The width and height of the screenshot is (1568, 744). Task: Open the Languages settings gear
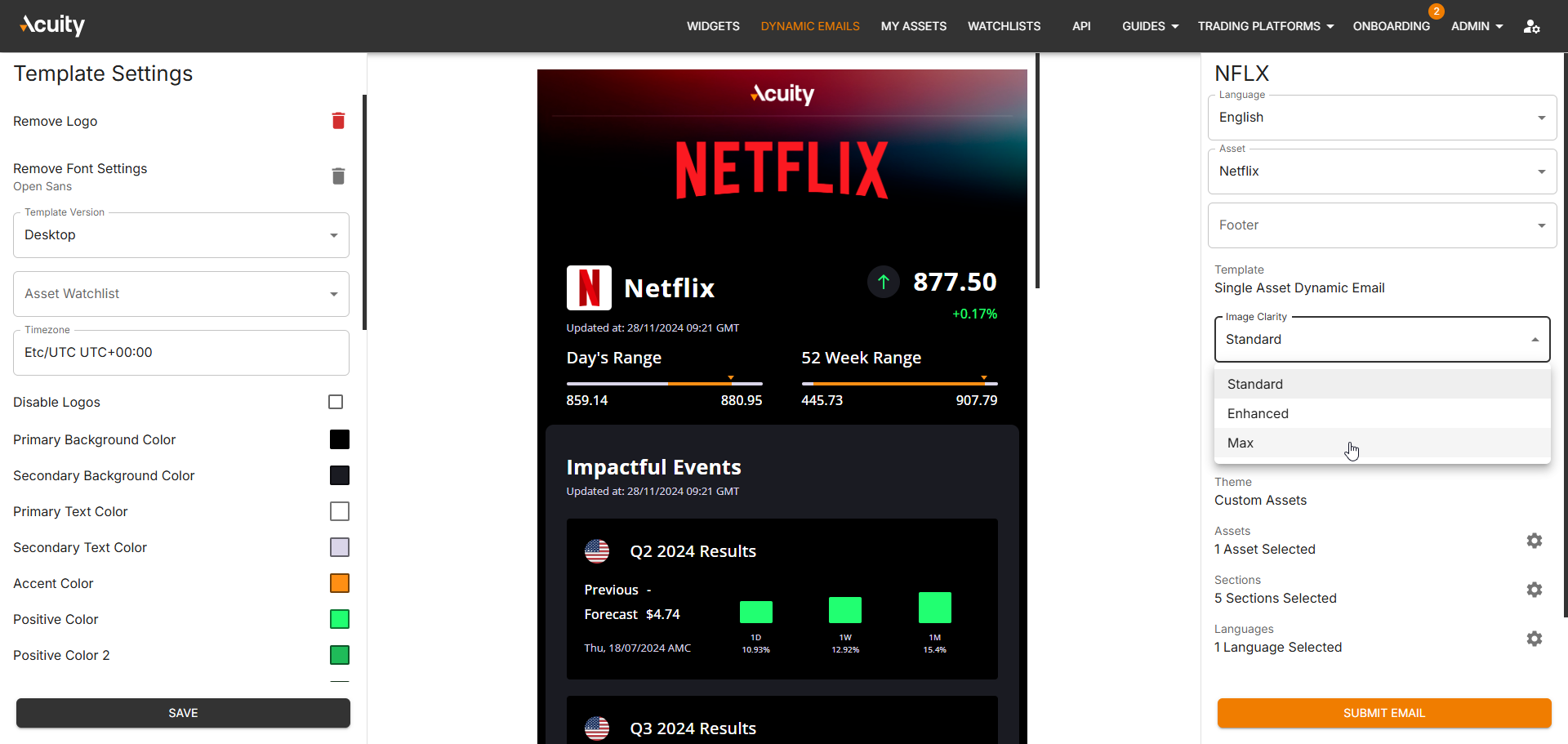pos(1535,639)
